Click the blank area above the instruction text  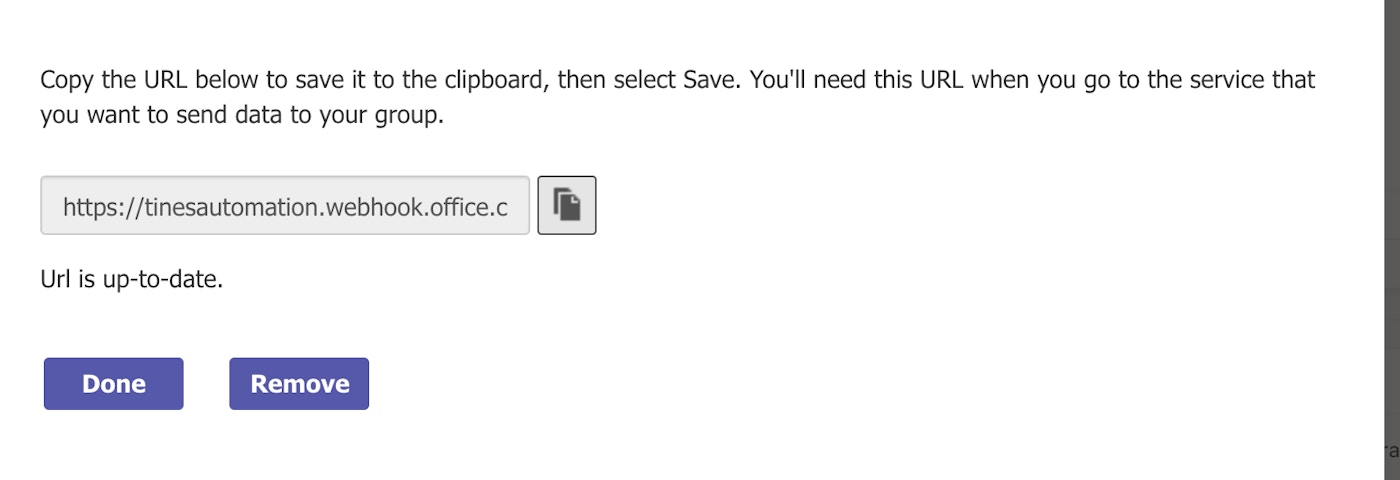click(600, 28)
